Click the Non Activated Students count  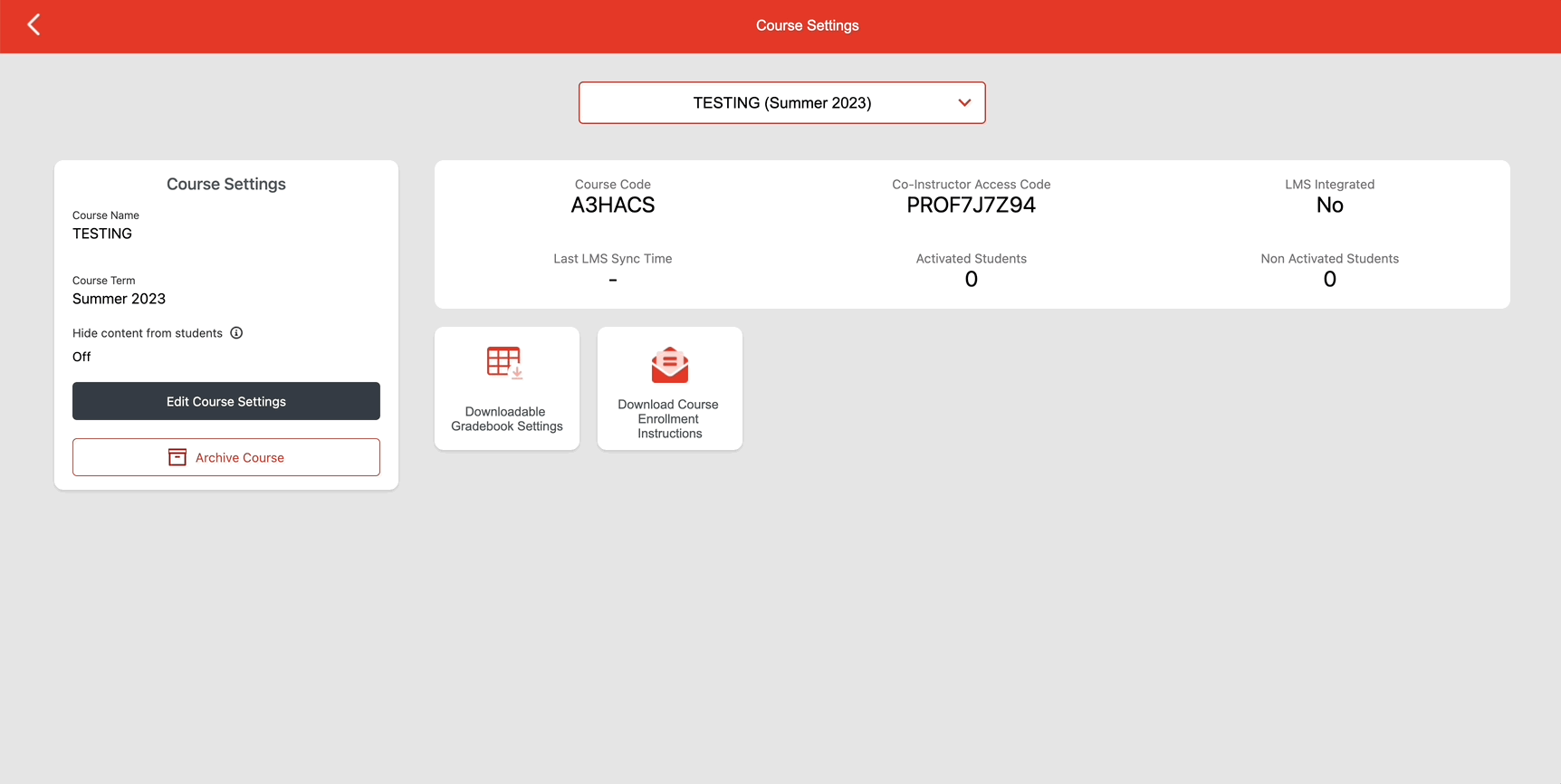tap(1329, 280)
